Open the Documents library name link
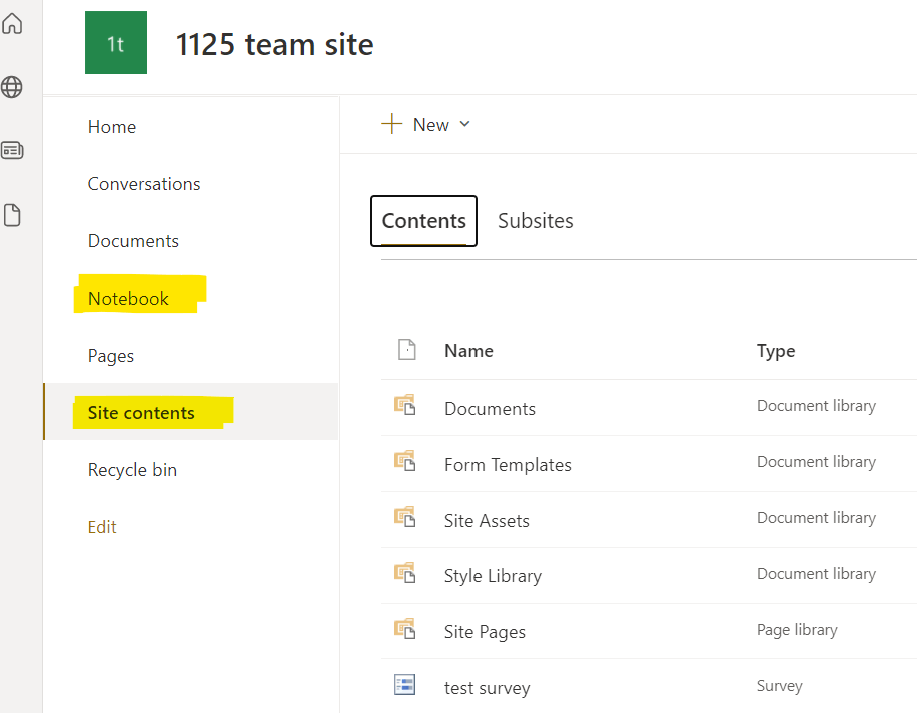 click(490, 408)
